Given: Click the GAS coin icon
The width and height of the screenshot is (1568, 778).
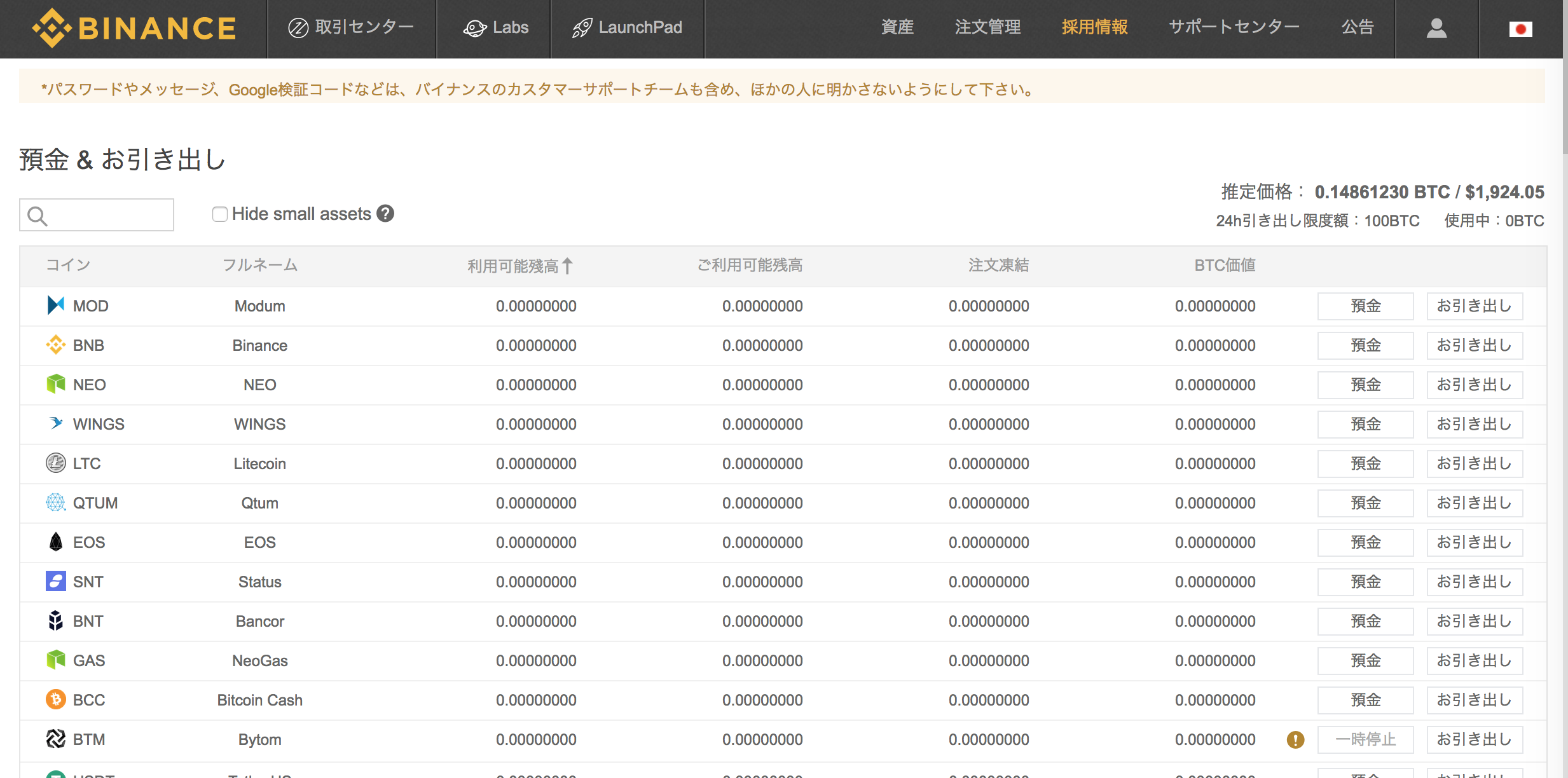Looking at the screenshot, I should [56, 660].
